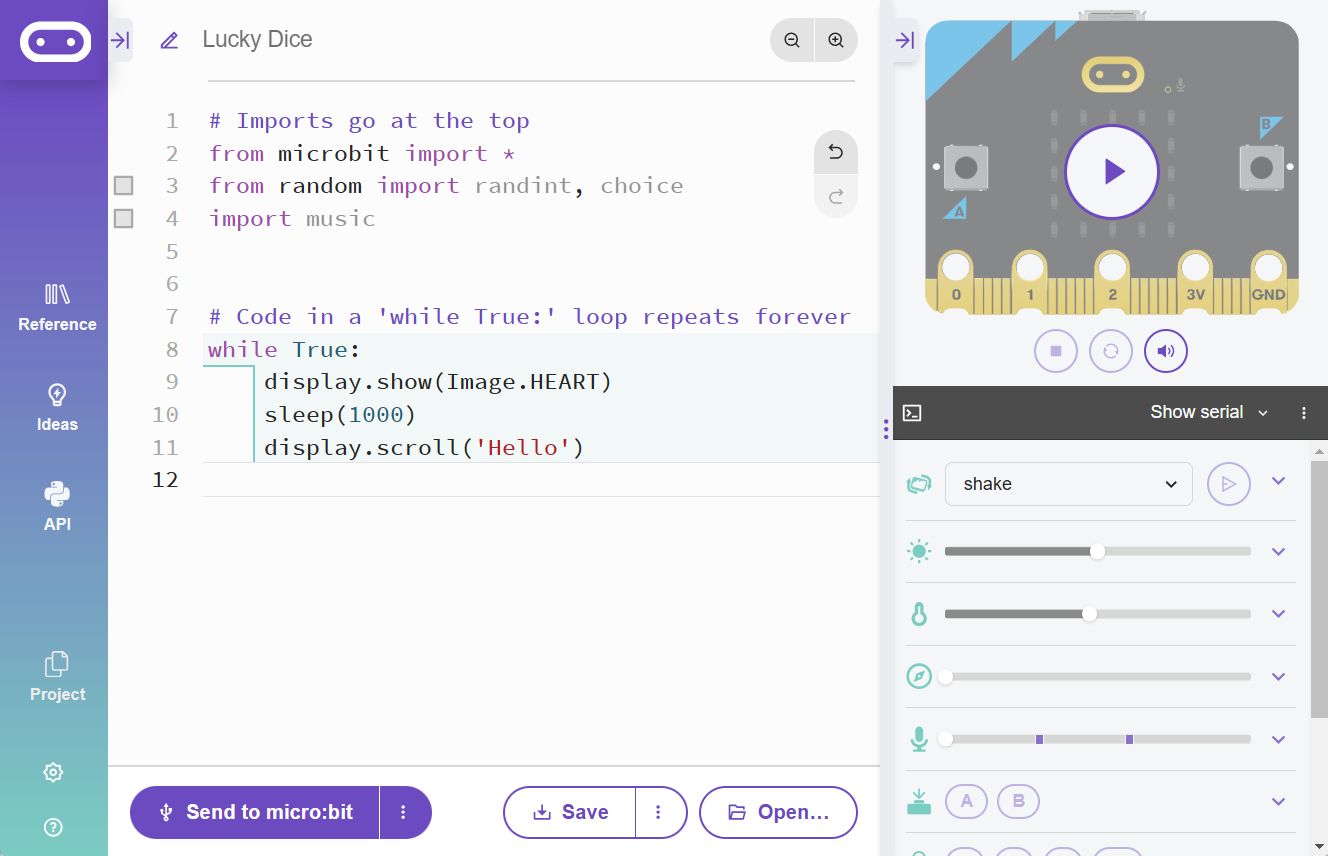This screenshot has width=1328, height=856.
Task: Expand the light level row chevron
Action: pyautogui.click(x=1278, y=551)
